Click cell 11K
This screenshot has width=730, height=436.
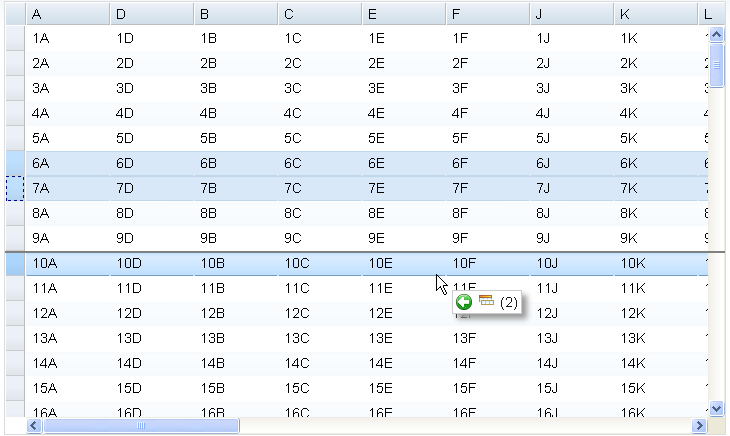click(x=656, y=288)
